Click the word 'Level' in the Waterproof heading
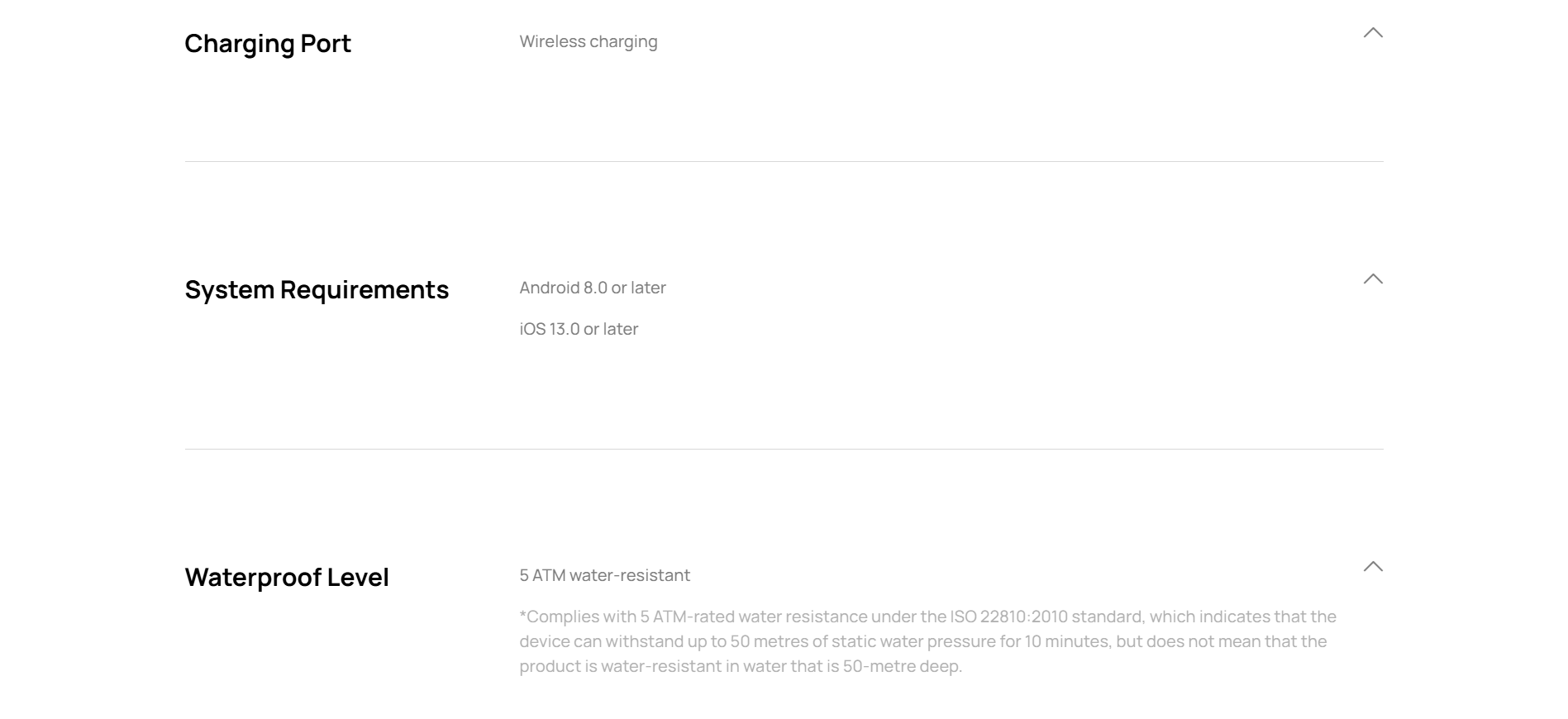The height and width of the screenshot is (719, 1568). (x=357, y=577)
